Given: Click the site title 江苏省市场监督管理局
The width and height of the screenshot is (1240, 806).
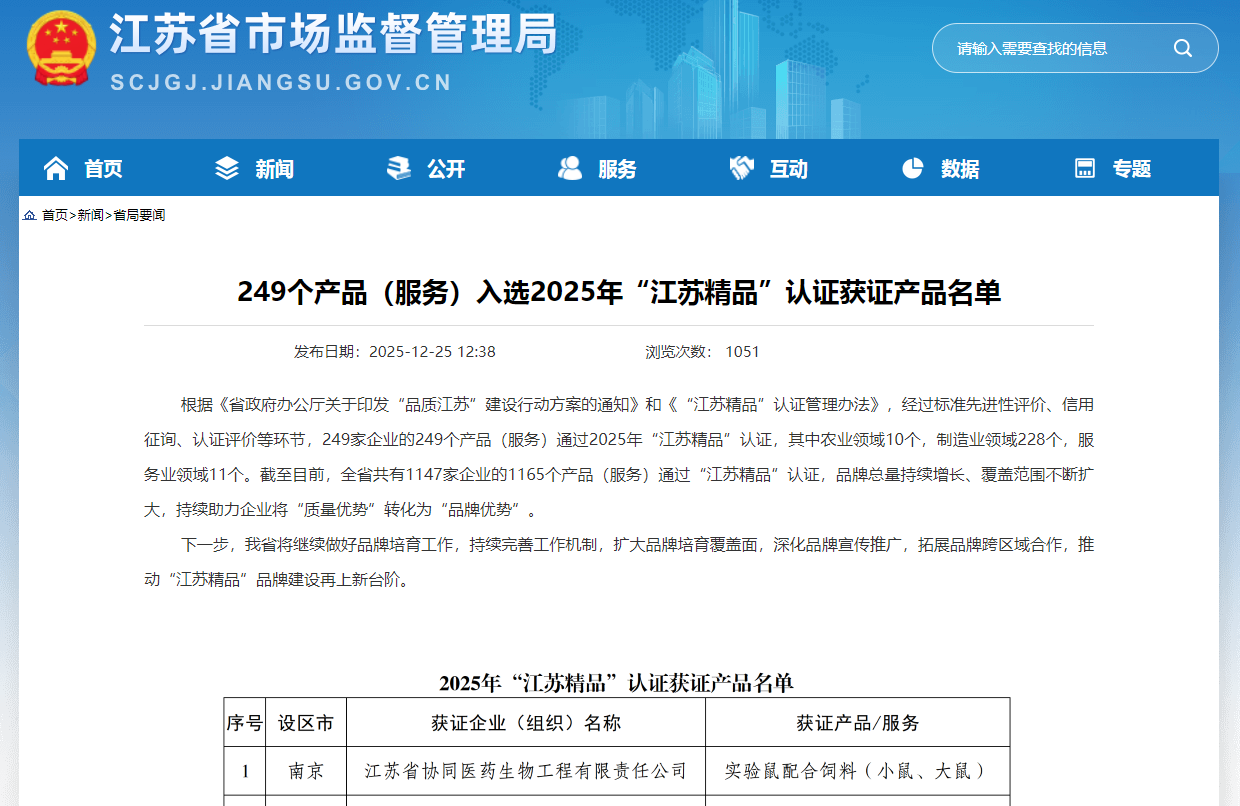Looking at the screenshot, I should [332, 37].
